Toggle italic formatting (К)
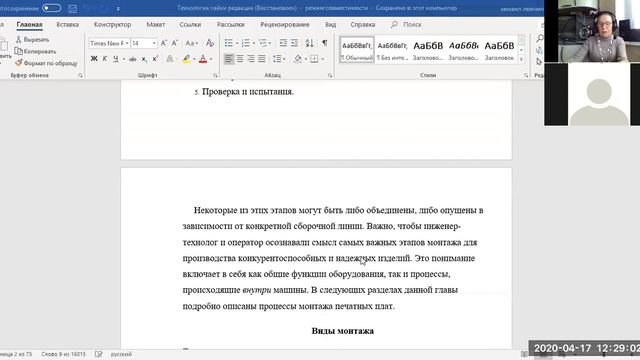The height and width of the screenshot is (360, 640). 105,59
